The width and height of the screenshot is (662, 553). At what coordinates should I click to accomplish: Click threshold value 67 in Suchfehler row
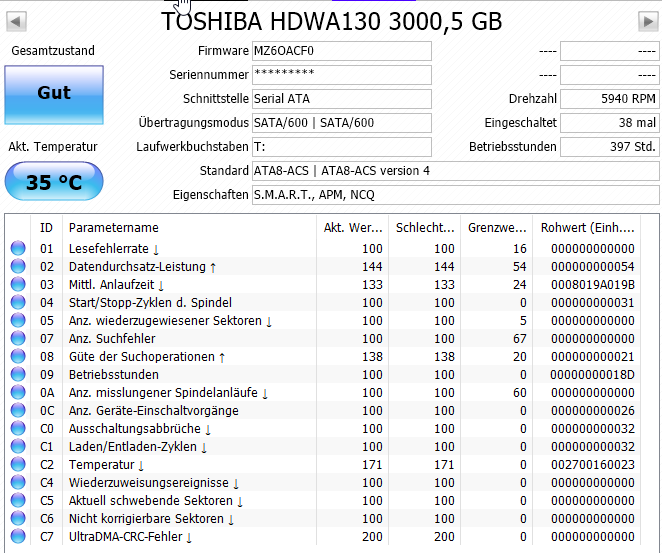[x=520, y=339]
